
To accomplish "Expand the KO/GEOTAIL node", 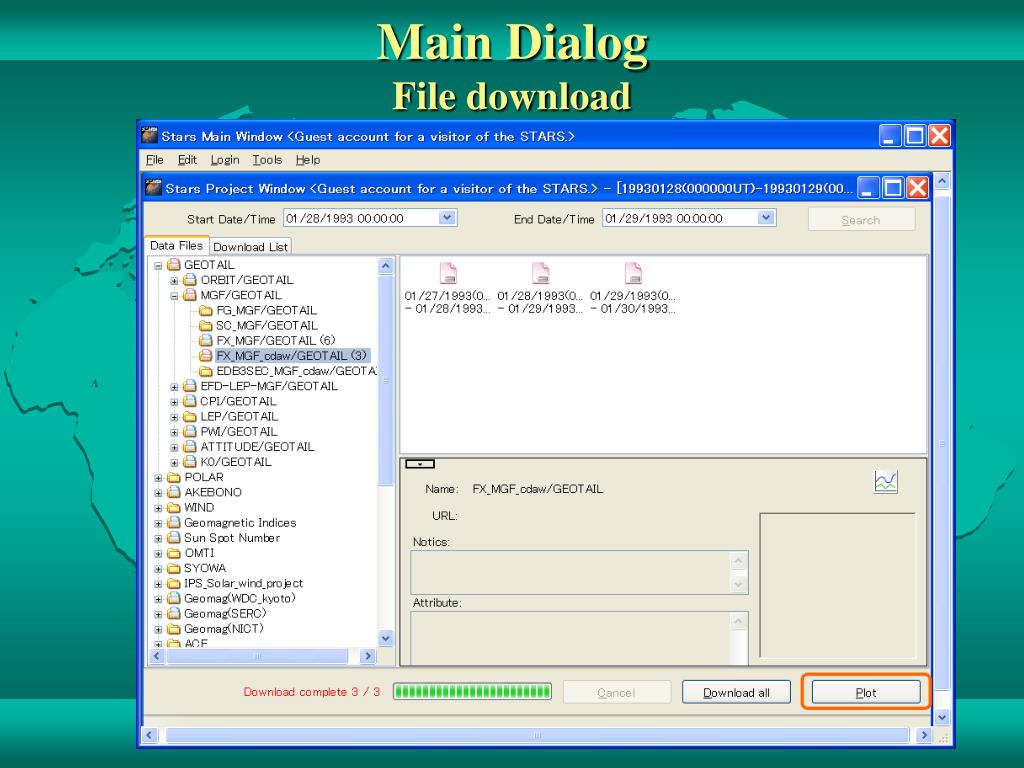I will click(174, 462).
